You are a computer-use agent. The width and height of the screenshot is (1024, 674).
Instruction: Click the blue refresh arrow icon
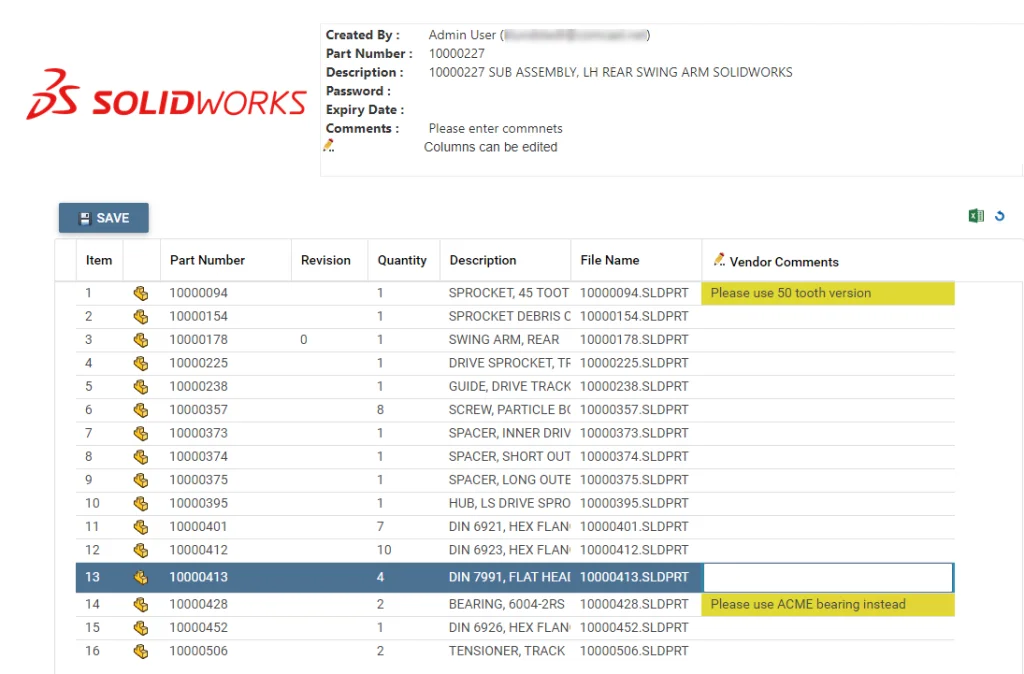[998, 216]
